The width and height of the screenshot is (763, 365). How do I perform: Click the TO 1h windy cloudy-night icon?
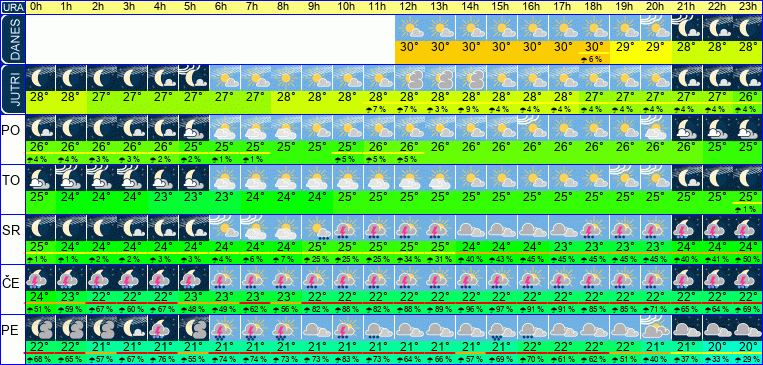pyautogui.click(x=71, y=178)
